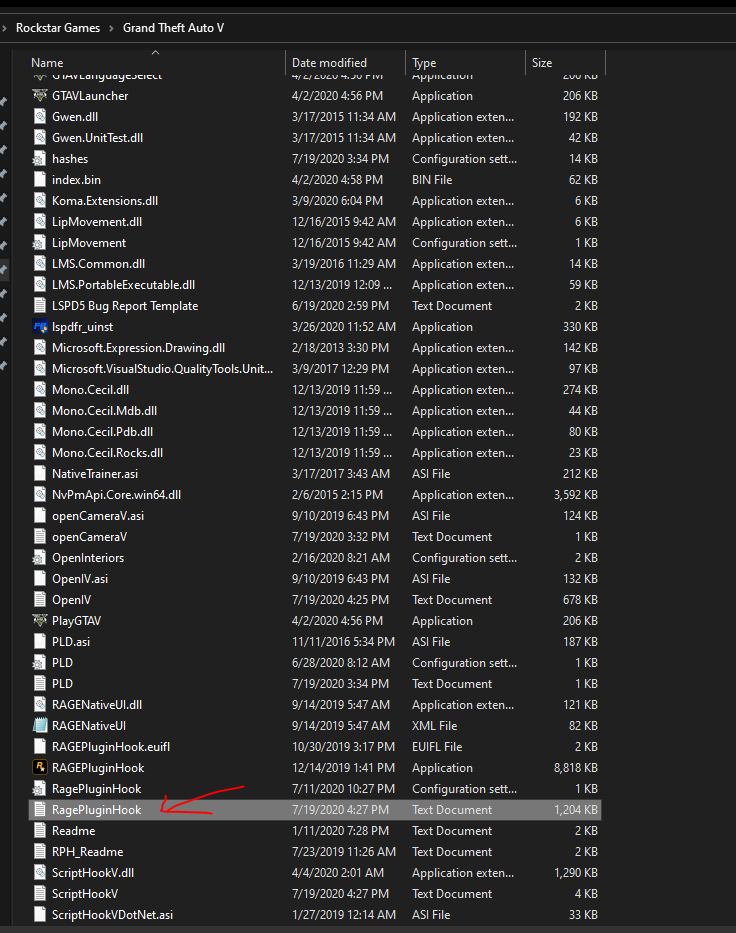
Task: Select the LMS.PortableExecutable.dll file name
Action: (123, 284)
